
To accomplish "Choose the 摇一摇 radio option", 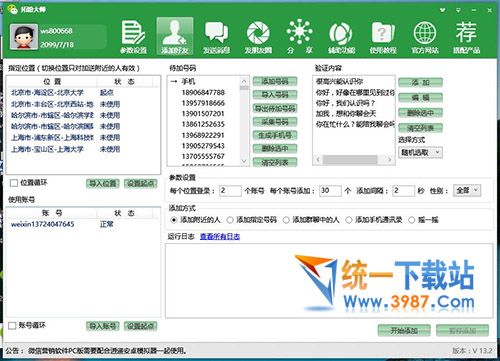I will coord(412,220).
